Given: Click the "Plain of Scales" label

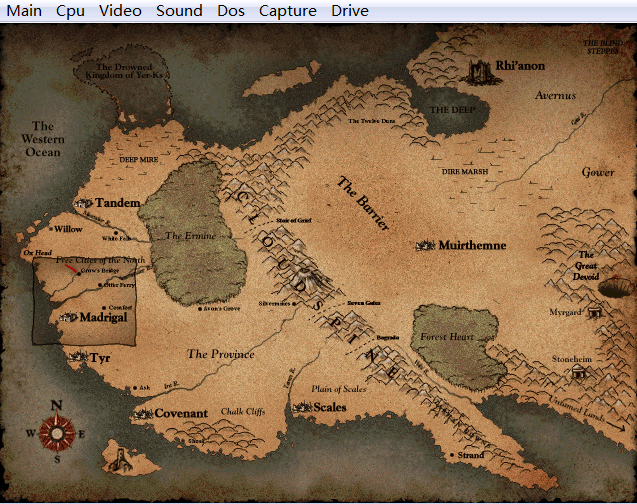Looking at the screenshot, I should pos(339,389).
